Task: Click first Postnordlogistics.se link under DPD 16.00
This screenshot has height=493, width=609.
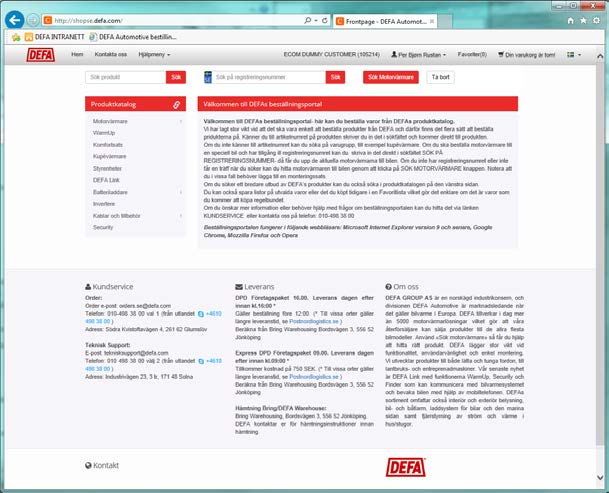Action: [314, 321]
